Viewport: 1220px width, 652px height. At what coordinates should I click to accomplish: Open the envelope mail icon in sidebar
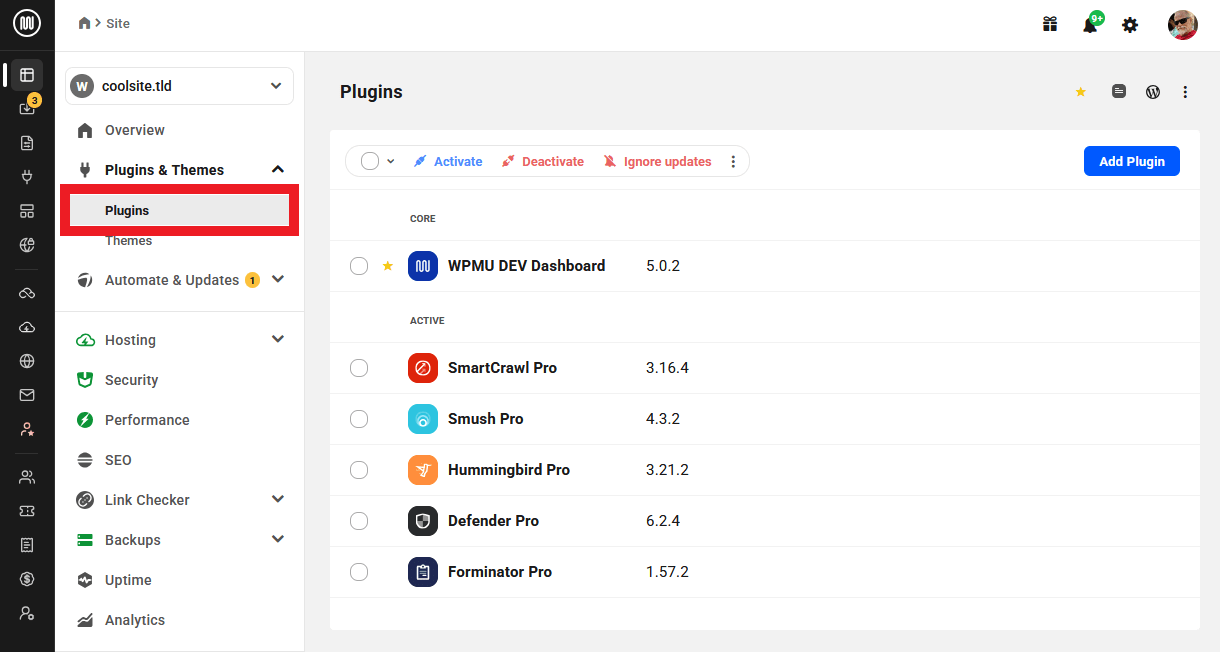tap(27, 395)
